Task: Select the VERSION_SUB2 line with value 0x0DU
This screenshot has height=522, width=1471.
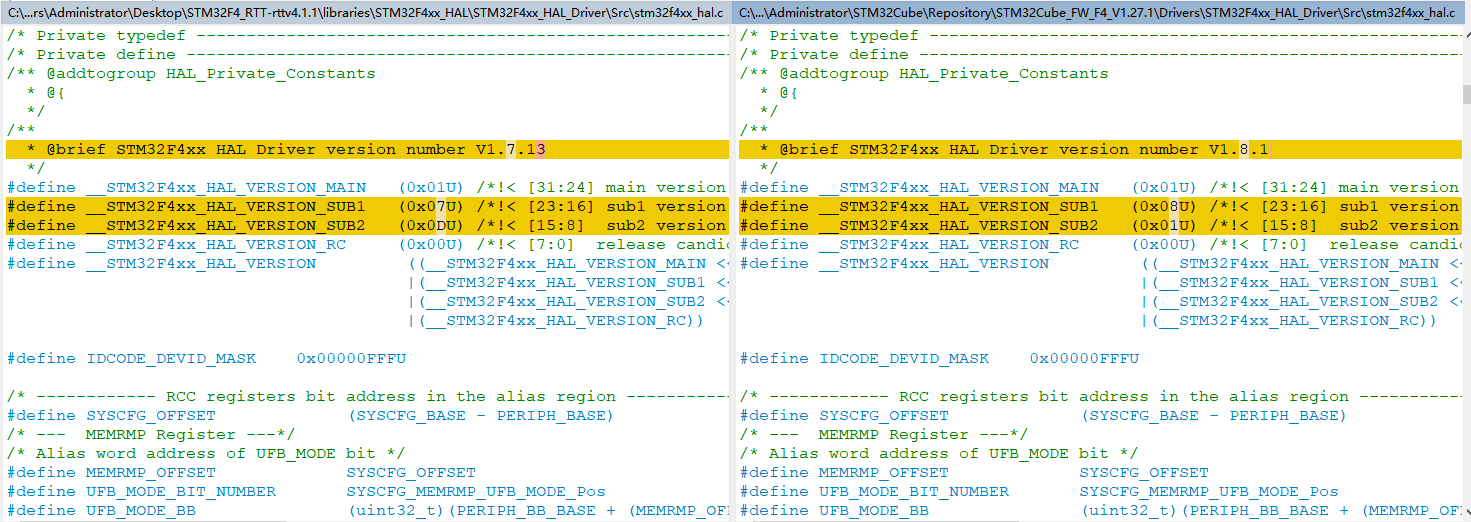Action: (x=366, y=226)
